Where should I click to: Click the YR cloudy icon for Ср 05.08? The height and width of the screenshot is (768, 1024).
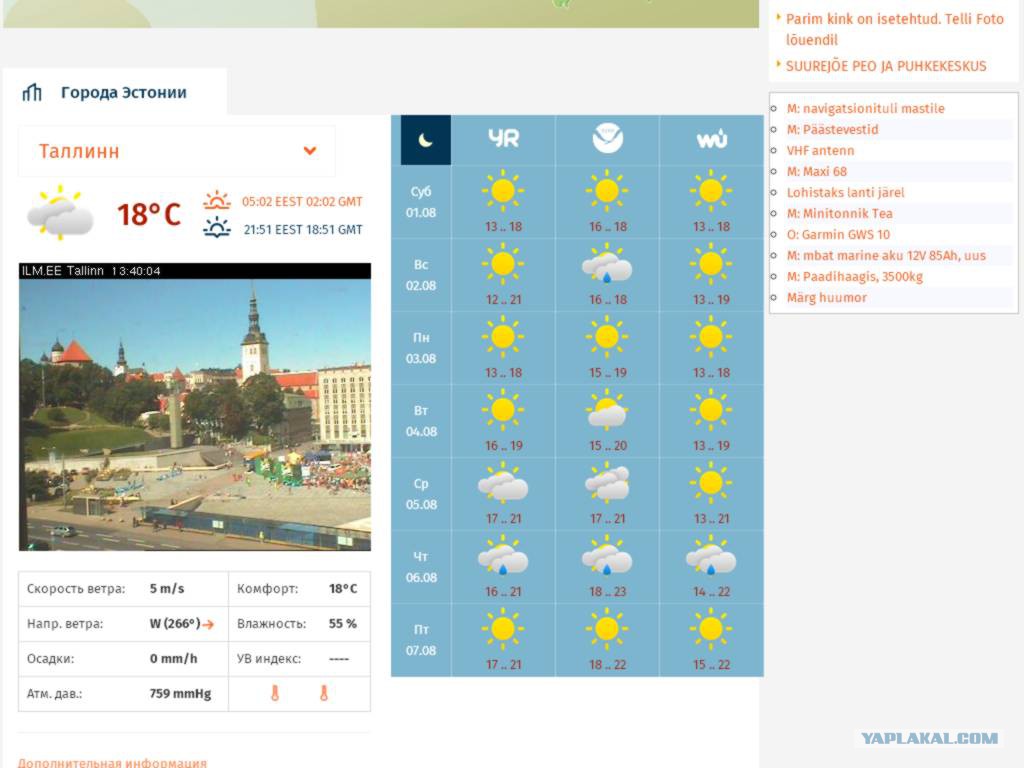[x=503, y=483]
